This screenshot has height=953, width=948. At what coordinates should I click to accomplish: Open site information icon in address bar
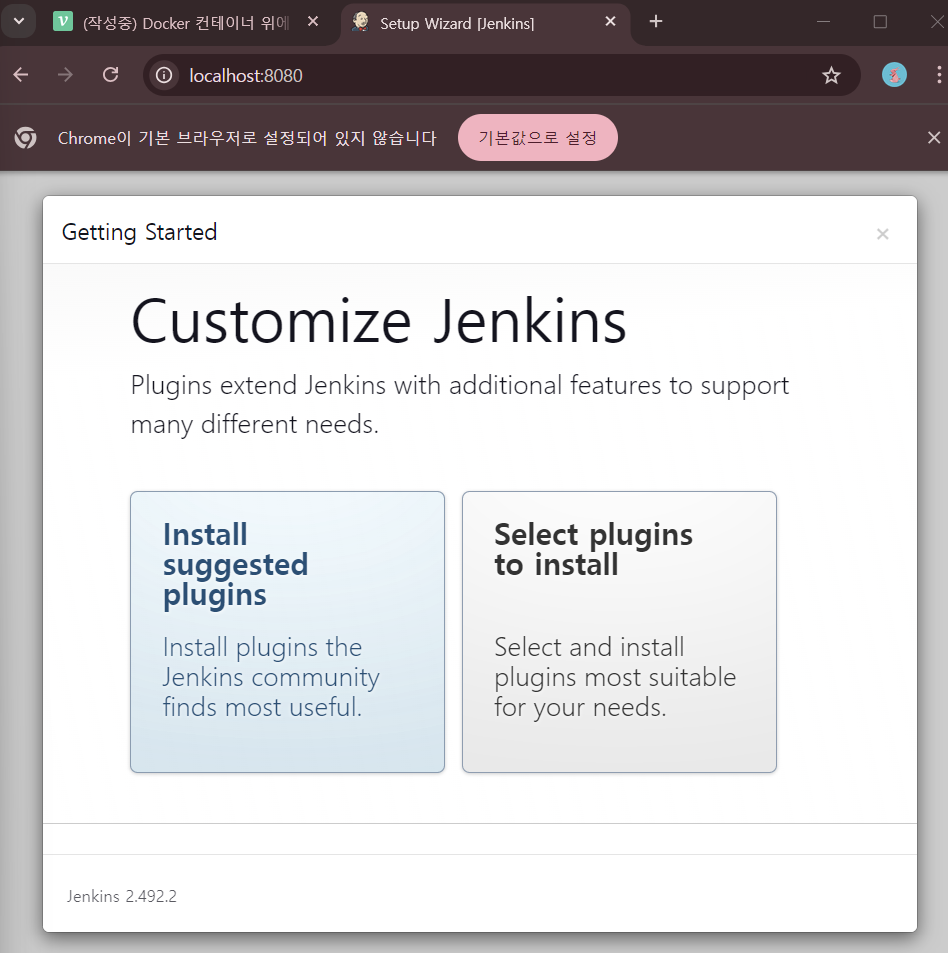tap(163, 75)
